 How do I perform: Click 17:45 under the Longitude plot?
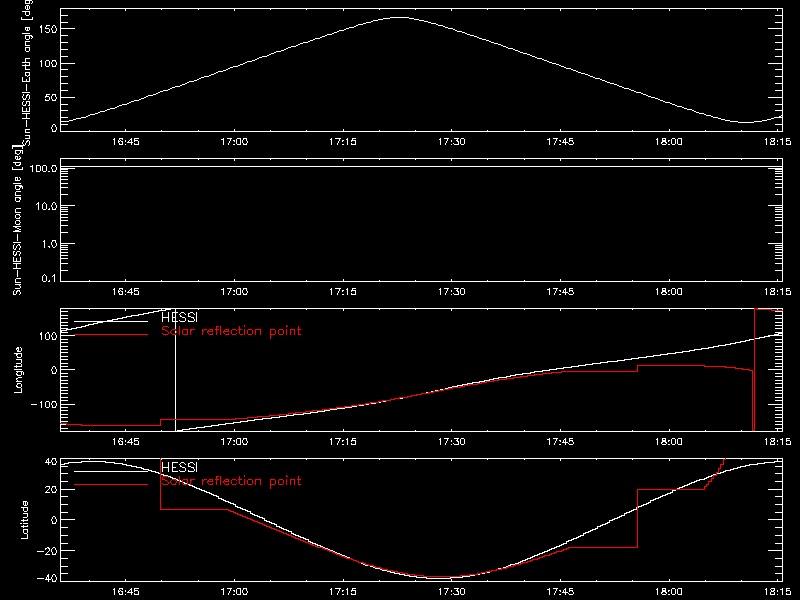tap(560, 442)
